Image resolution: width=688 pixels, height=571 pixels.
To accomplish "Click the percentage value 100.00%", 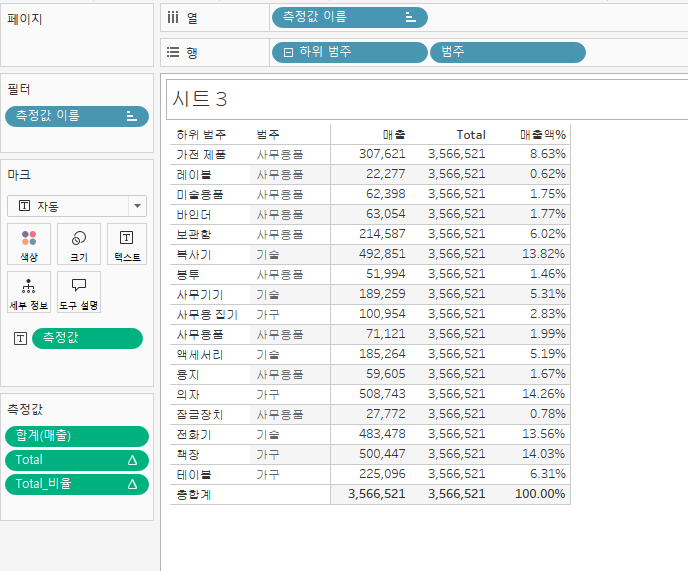I will 540,494.
